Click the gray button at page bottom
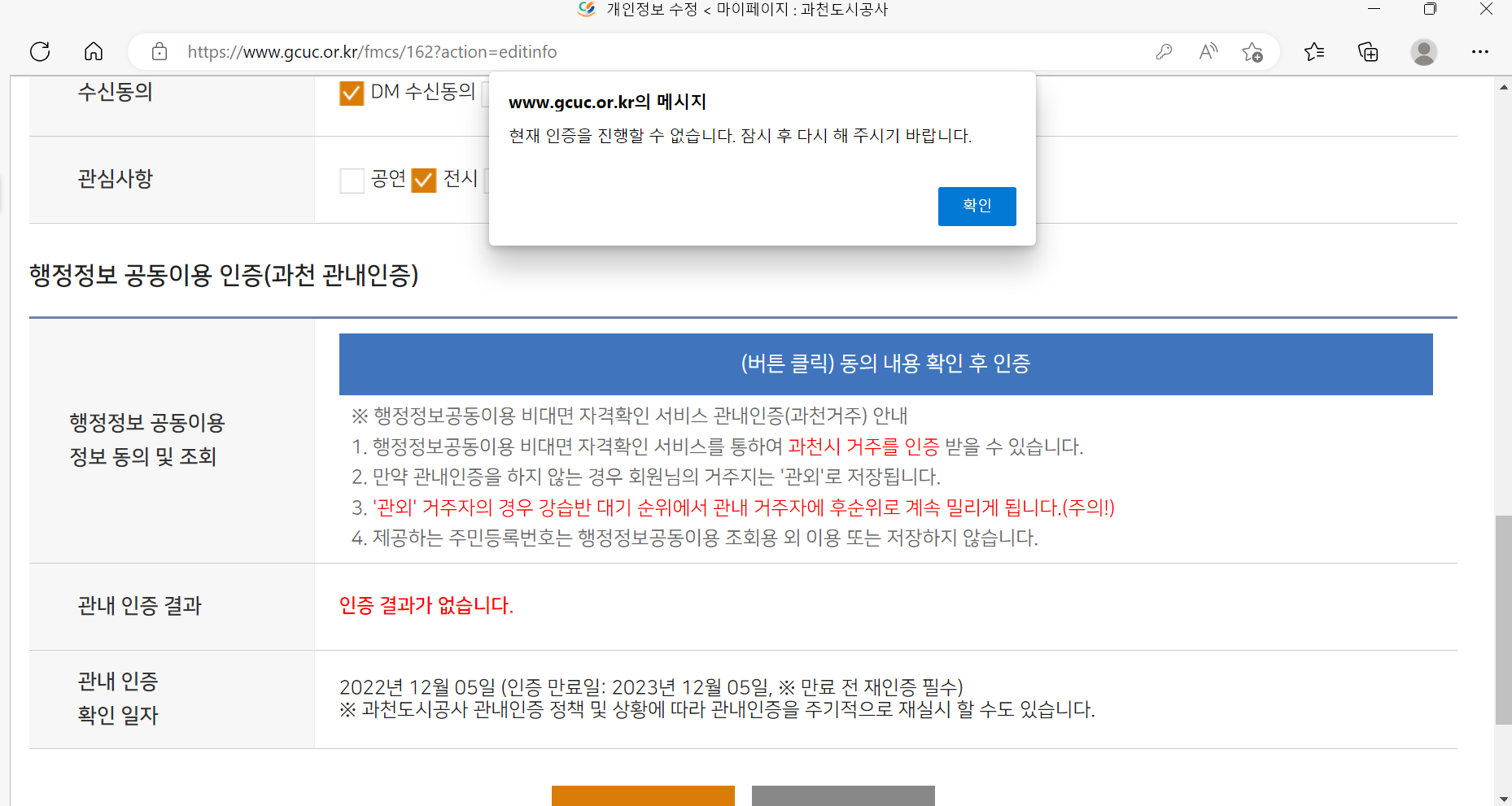The height and width of the screenshot is (806, 1512). 843,795
